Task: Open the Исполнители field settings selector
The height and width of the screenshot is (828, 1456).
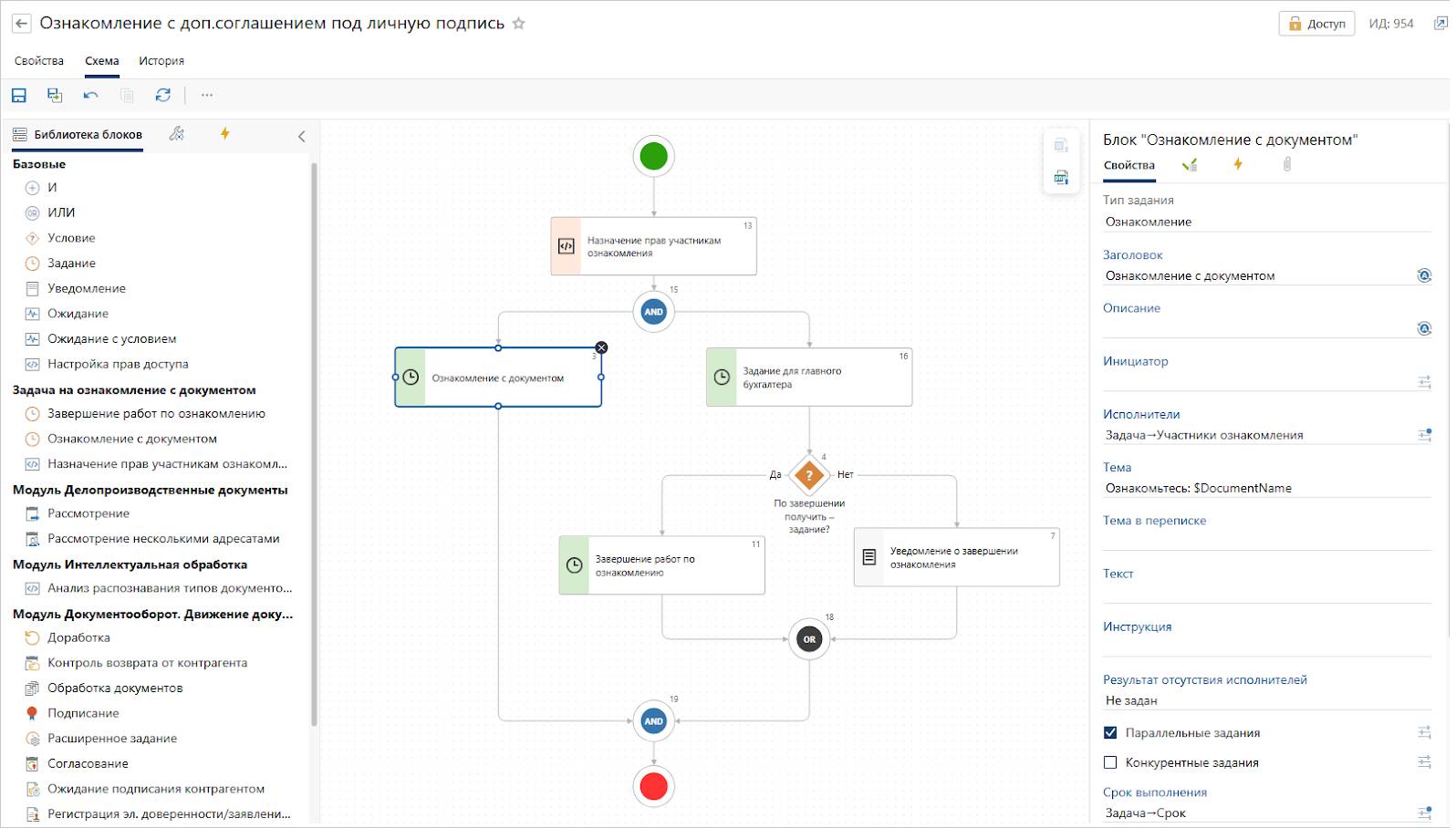Action: pyautogui.click(x=1424, y=435)
